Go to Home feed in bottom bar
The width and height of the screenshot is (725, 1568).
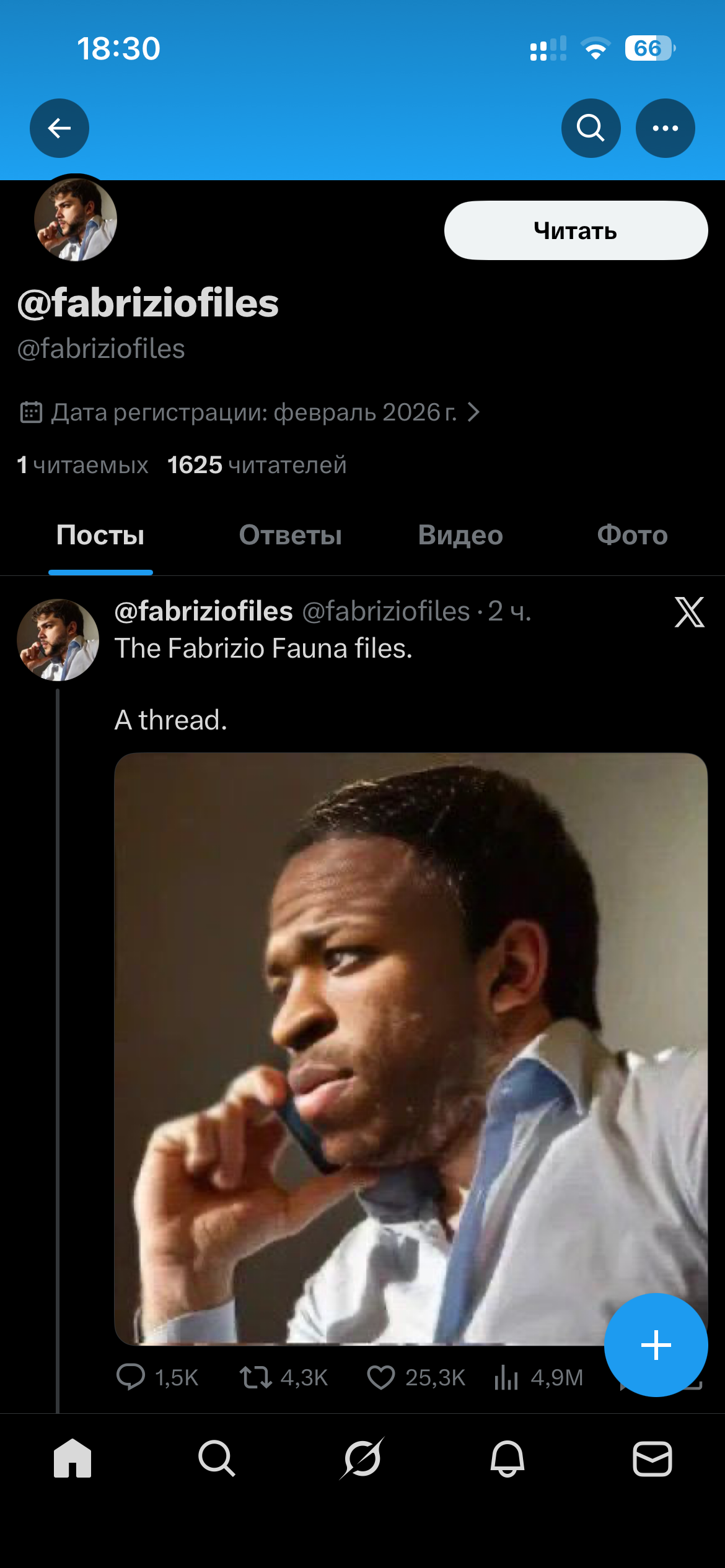click(x=72, y=1458)
